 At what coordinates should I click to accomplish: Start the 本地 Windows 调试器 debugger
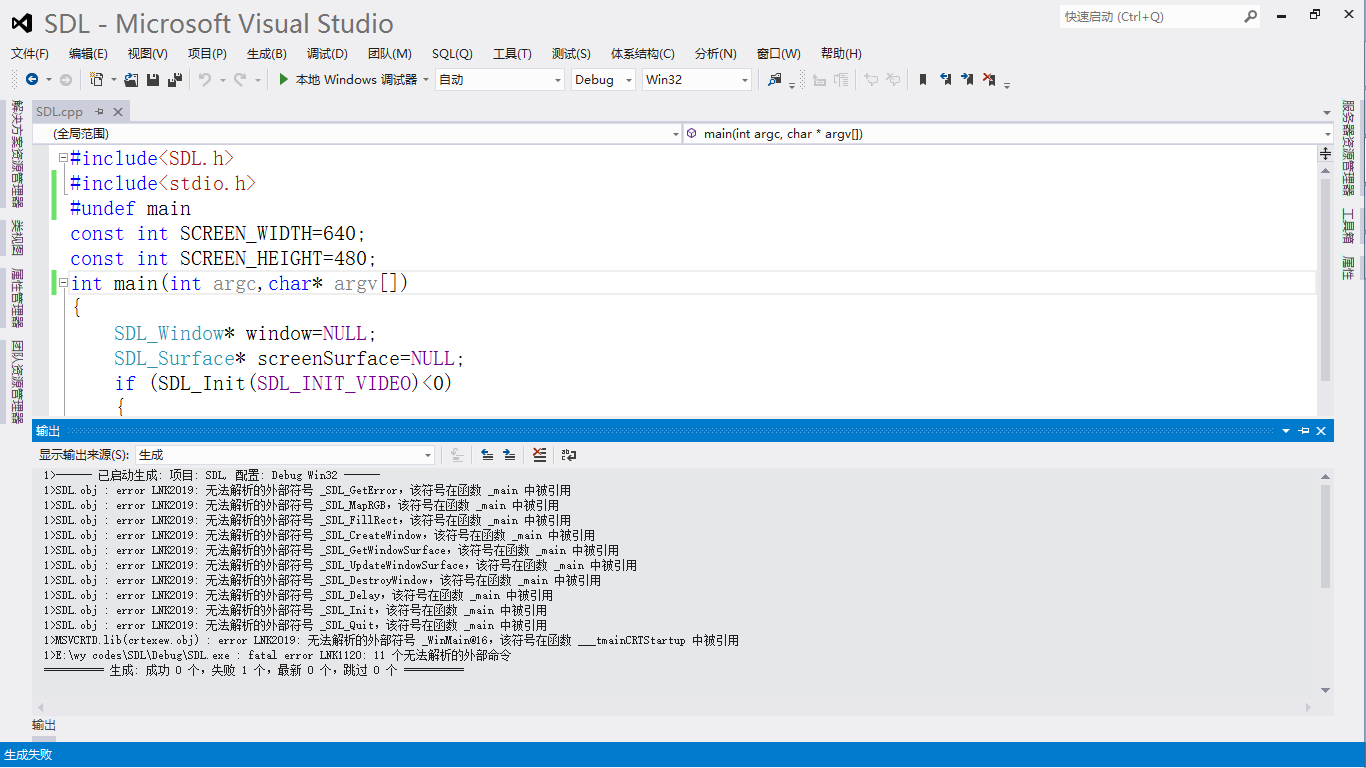click(347, 79)
